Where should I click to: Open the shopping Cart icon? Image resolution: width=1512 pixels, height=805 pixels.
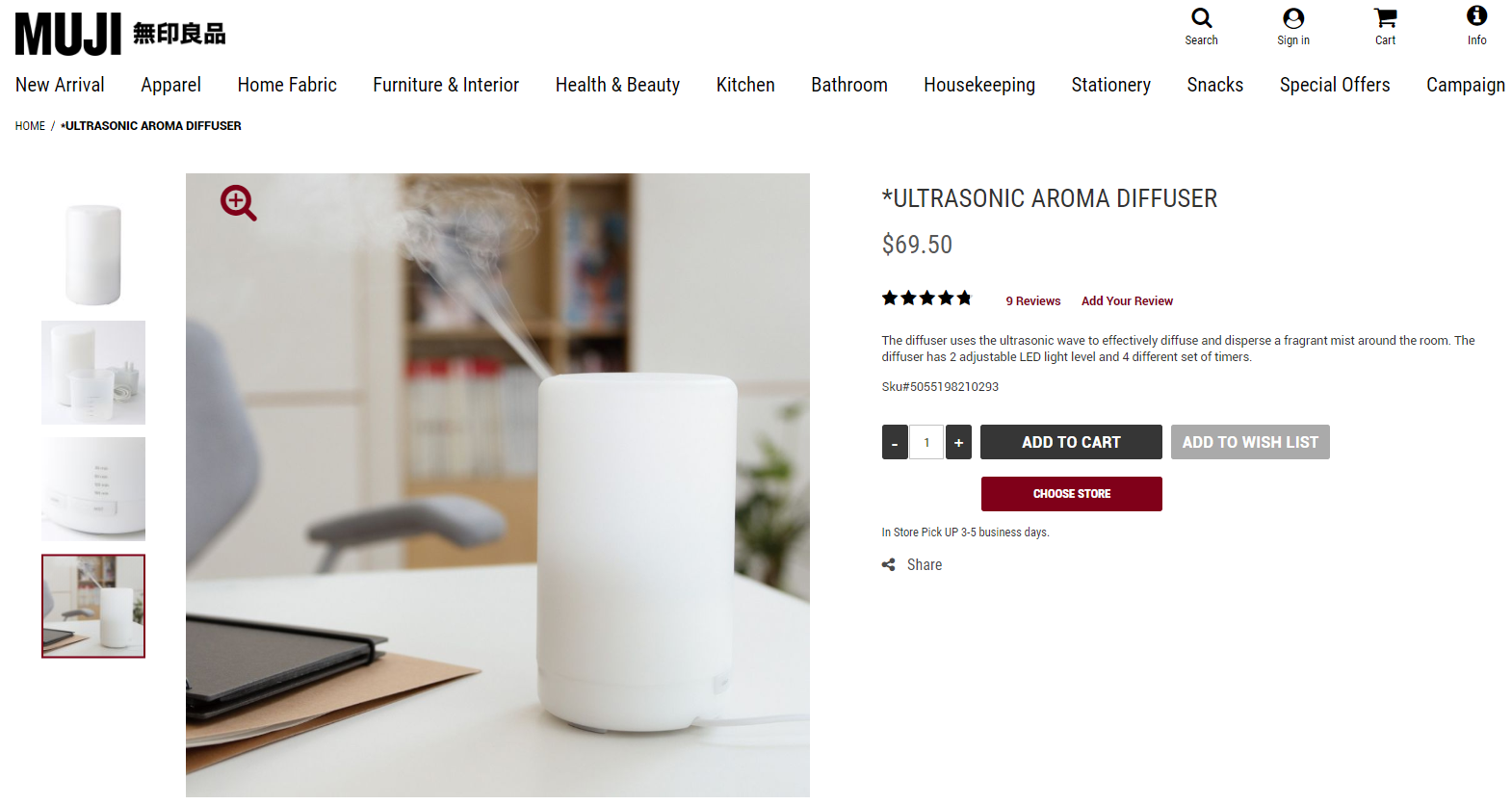pos(1385,18)
